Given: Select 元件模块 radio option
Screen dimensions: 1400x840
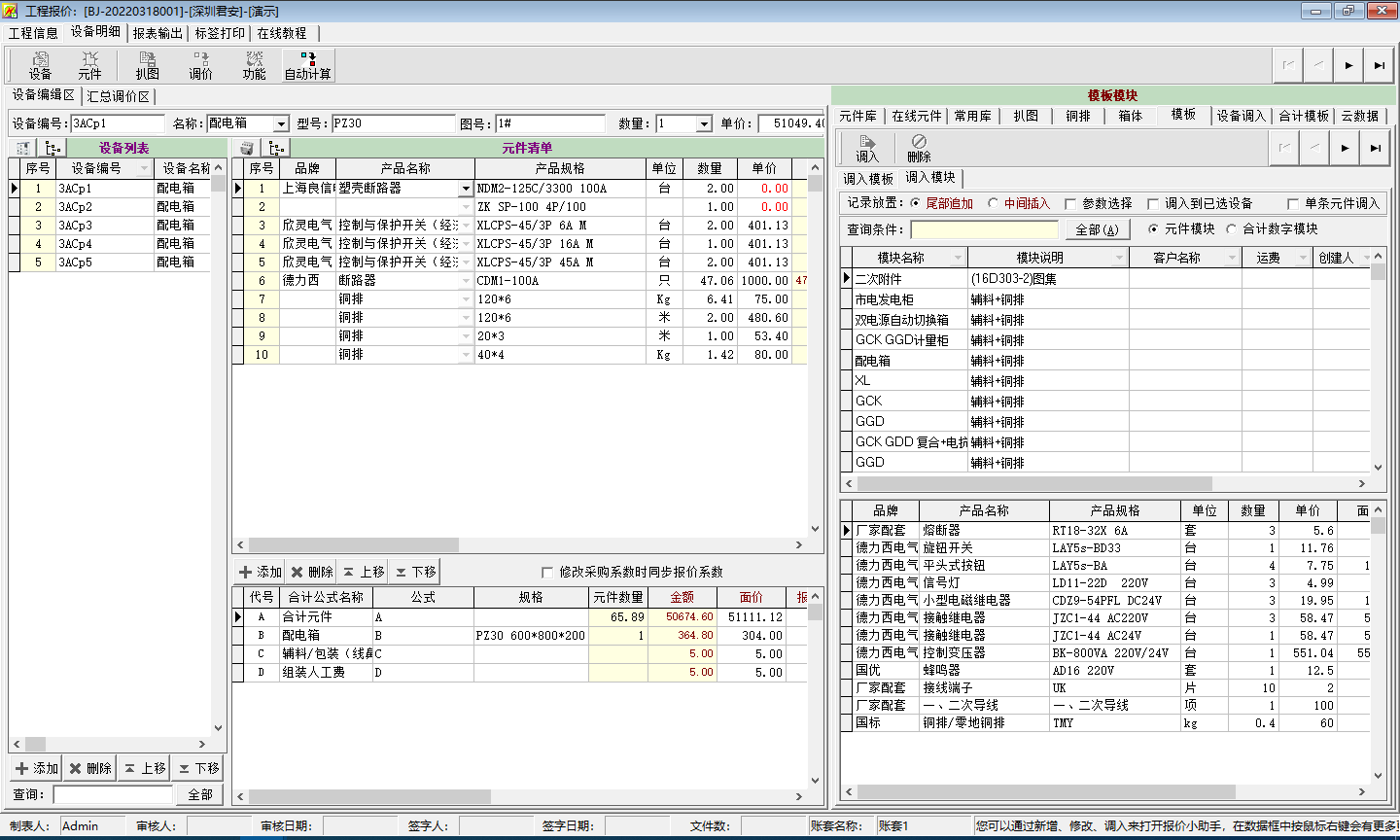Looking at the screenshot, I should pos(1181,229).
